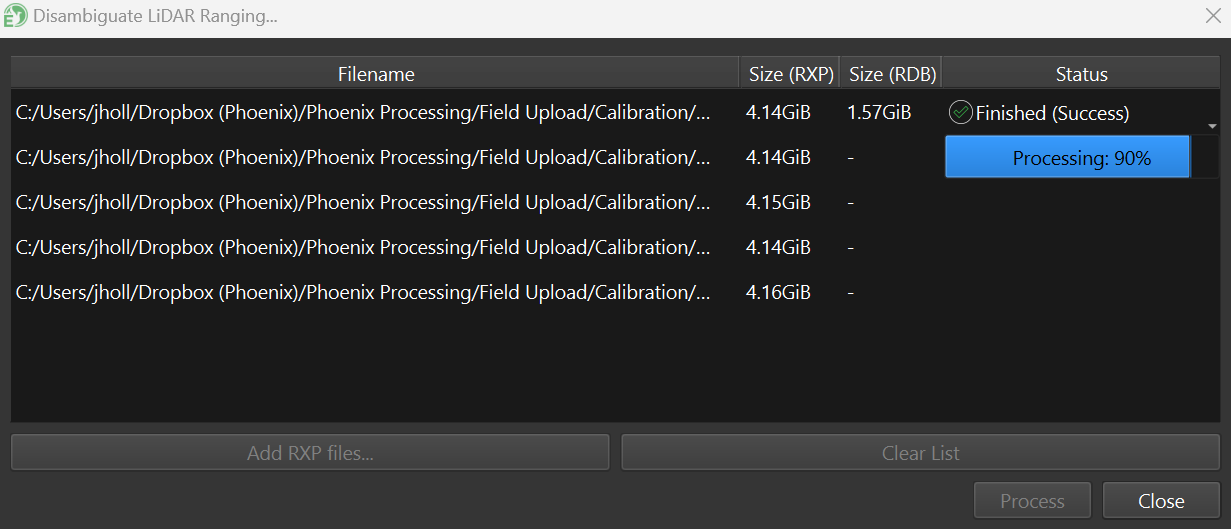The width and height of the screenshot is (1231, 529).
Task: Sort by the Filename column header
Action: coord(376,74)
